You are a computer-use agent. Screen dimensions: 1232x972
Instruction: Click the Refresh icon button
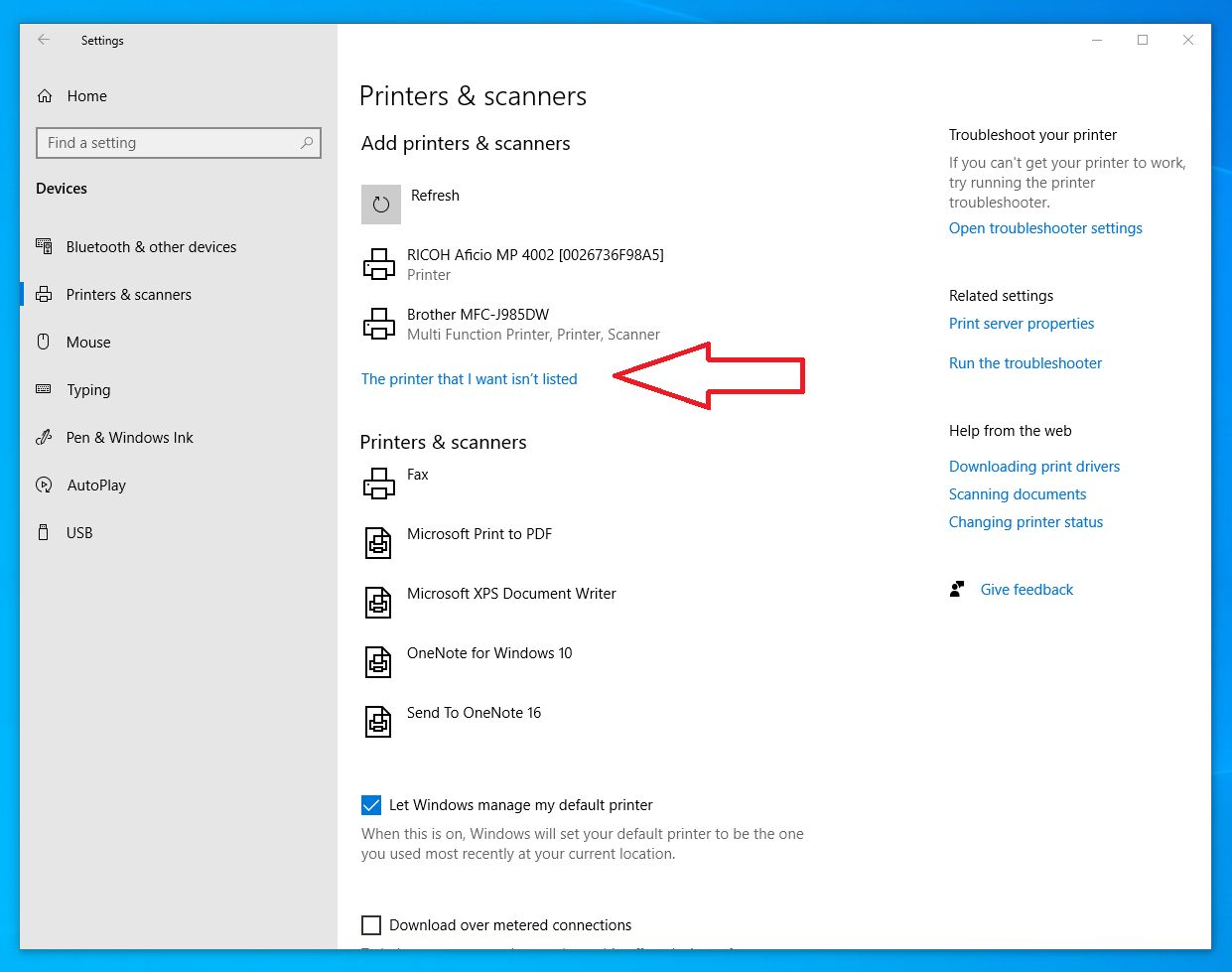tap(381, 205)
